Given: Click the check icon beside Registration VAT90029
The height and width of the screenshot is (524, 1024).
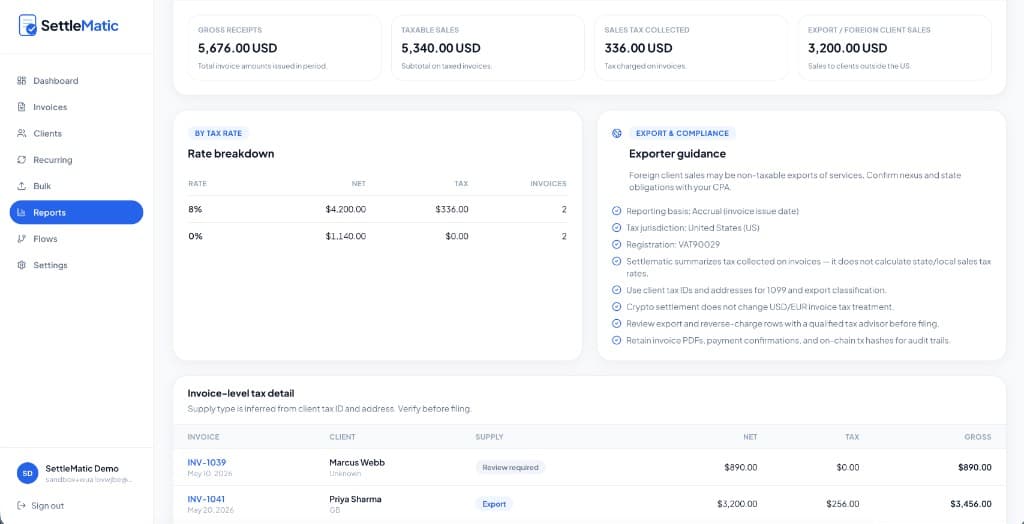Looking at the screenshot, I should pyautogui.click(x=616, y=244).
